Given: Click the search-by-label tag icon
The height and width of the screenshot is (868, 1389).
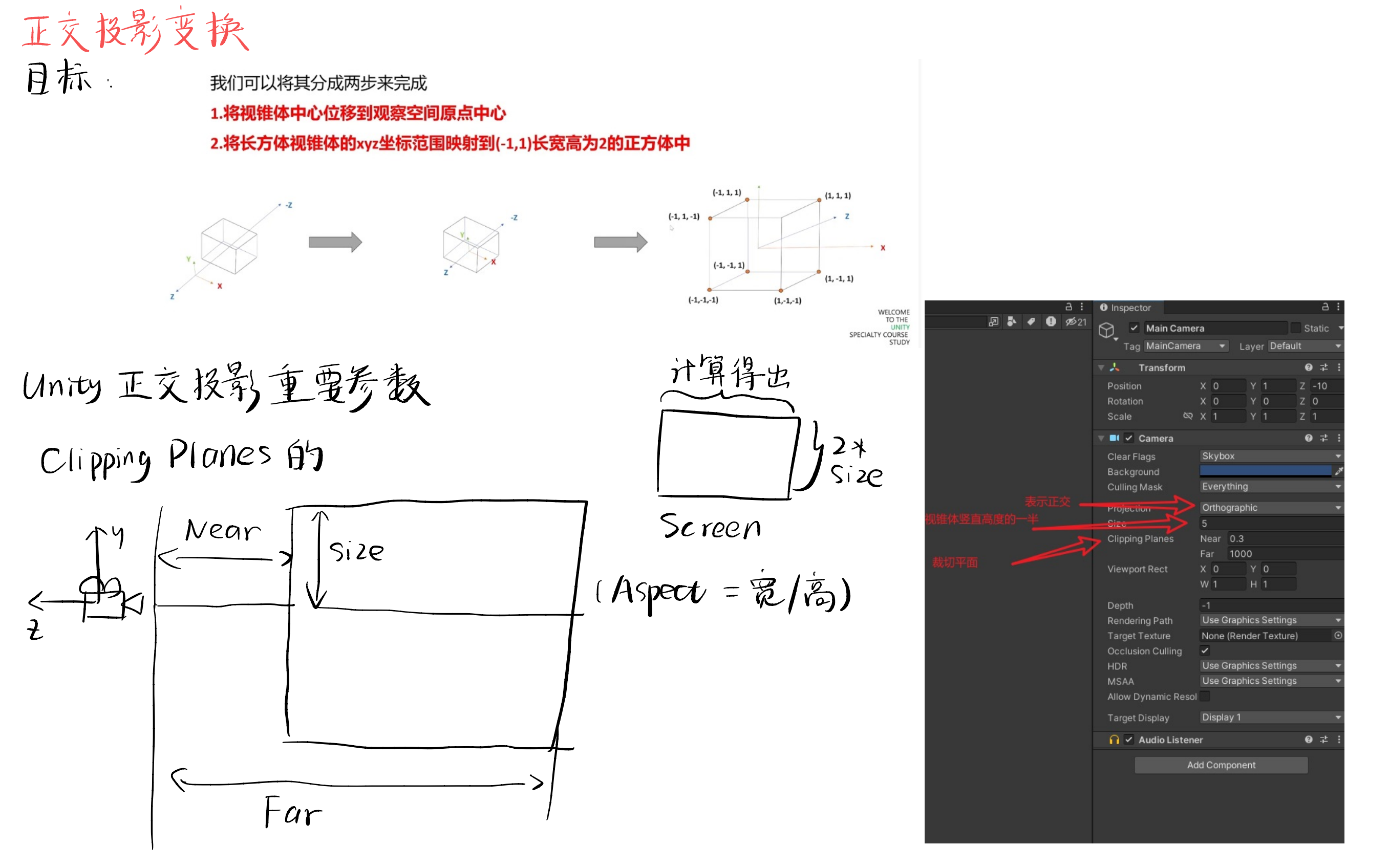Looking at the screenshot, I should tap(1031, 321).
